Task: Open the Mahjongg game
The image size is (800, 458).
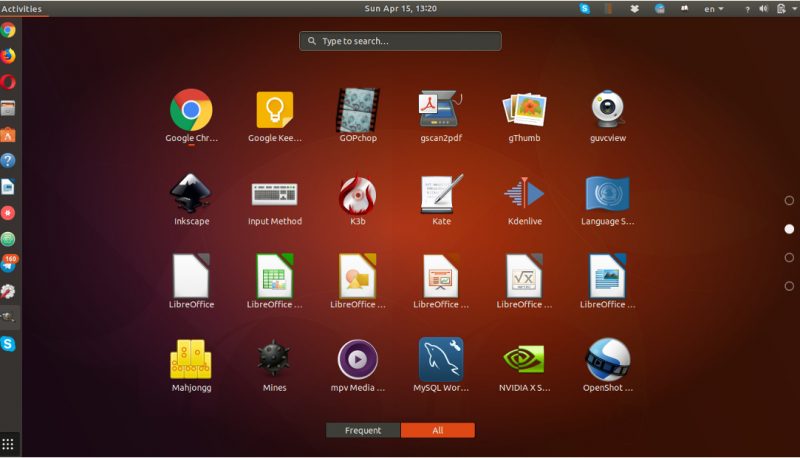Action: (191, 359)
